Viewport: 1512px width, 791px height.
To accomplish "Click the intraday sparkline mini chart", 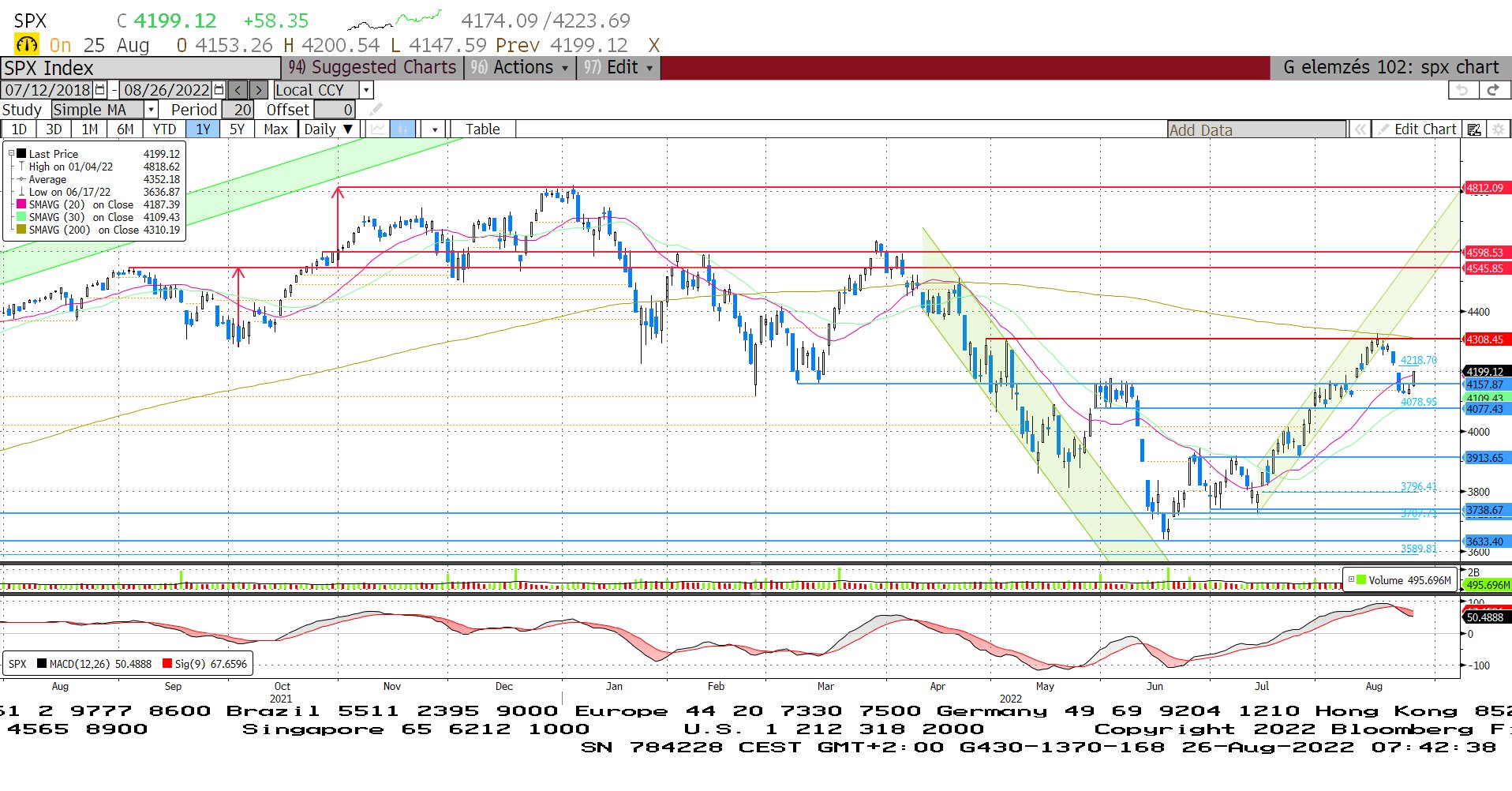I will [x=394, y=19].
